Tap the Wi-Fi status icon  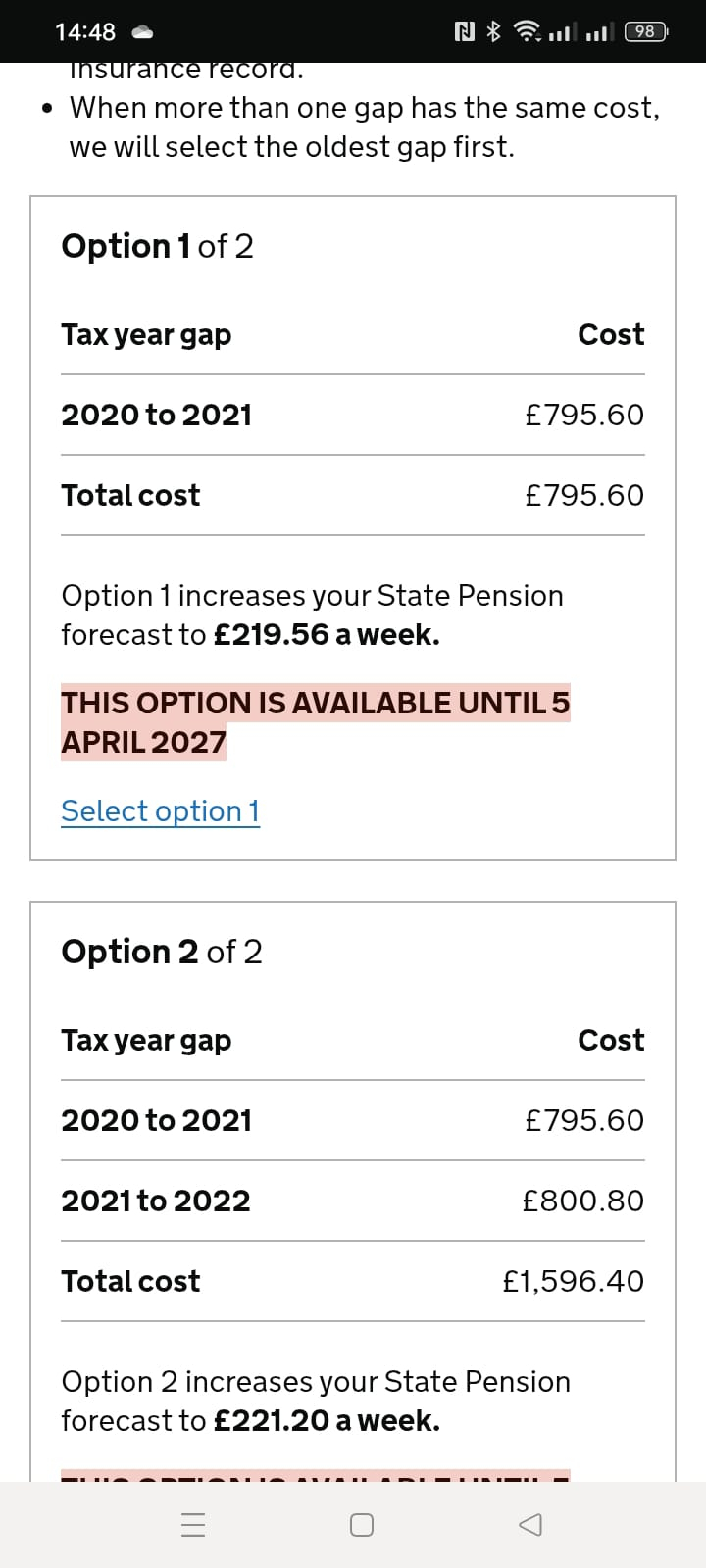pos(529,31)
